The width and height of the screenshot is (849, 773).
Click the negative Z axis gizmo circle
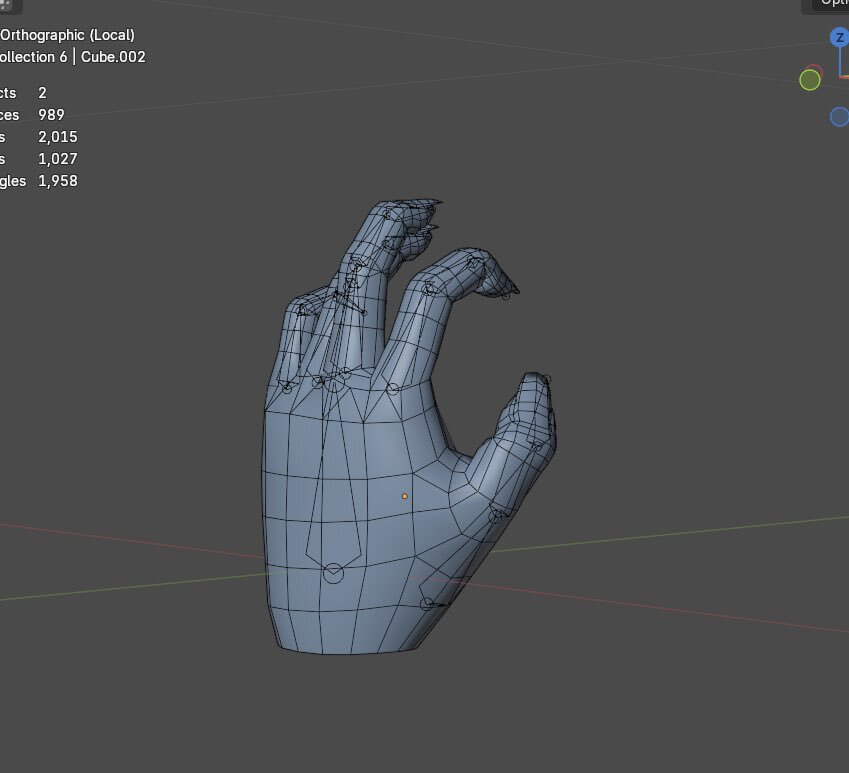[839, 117]
